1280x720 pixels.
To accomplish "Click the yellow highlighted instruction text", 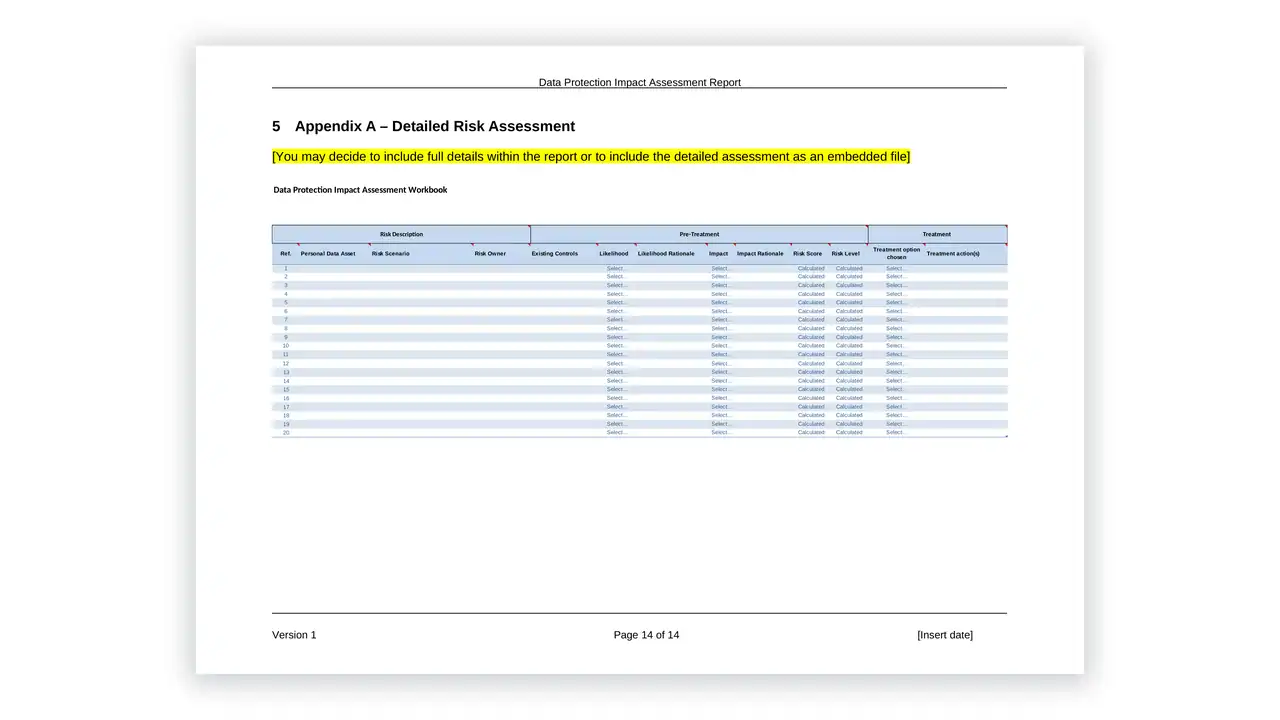I will pos(591,156).
